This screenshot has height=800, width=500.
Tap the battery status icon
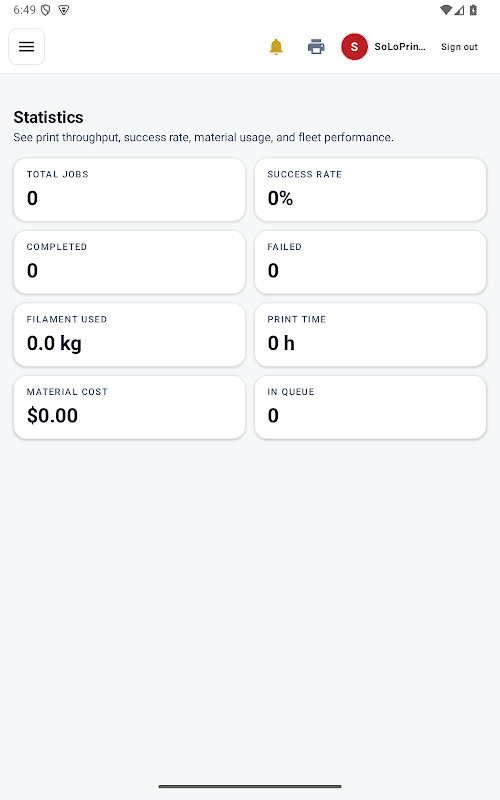473,10
